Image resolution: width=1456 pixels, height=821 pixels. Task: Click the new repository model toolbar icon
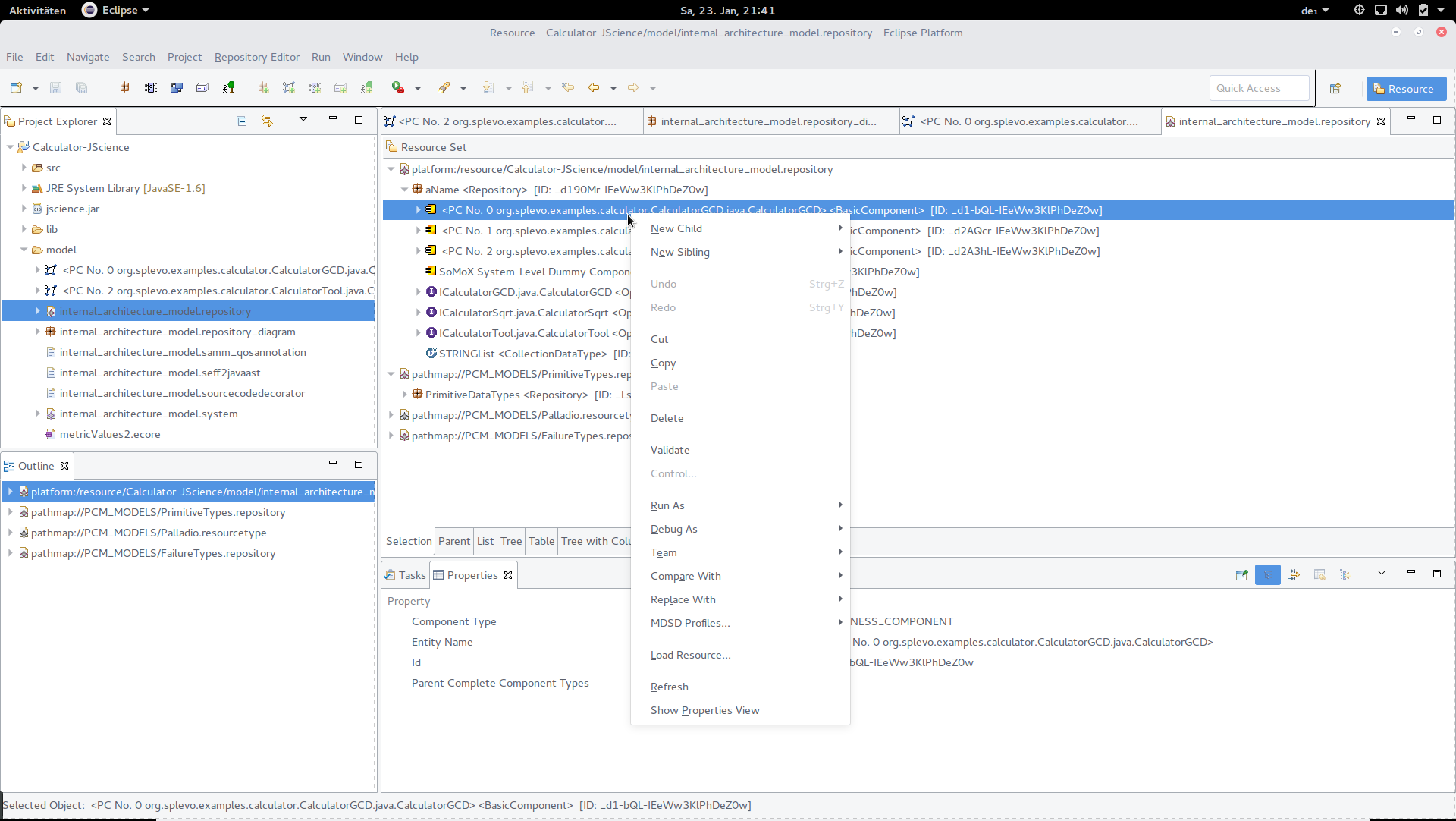(263, 88)
